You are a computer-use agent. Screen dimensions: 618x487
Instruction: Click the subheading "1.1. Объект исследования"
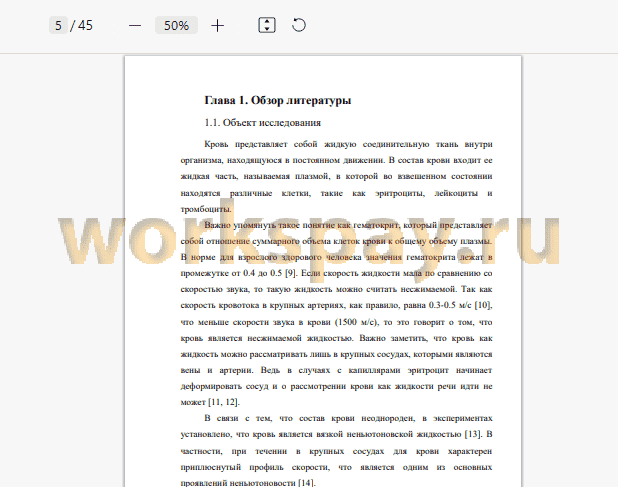point(262,123)
